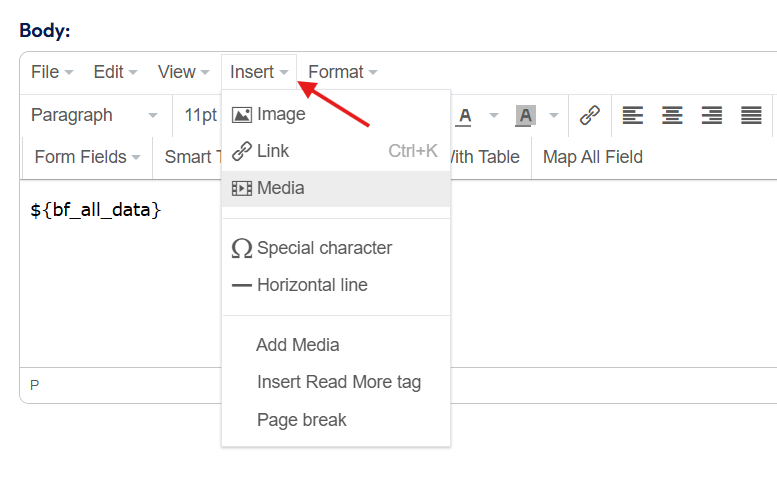Apply background highlight color icon
This screenshot has width=777, height=482.
[x=525, y=115]
